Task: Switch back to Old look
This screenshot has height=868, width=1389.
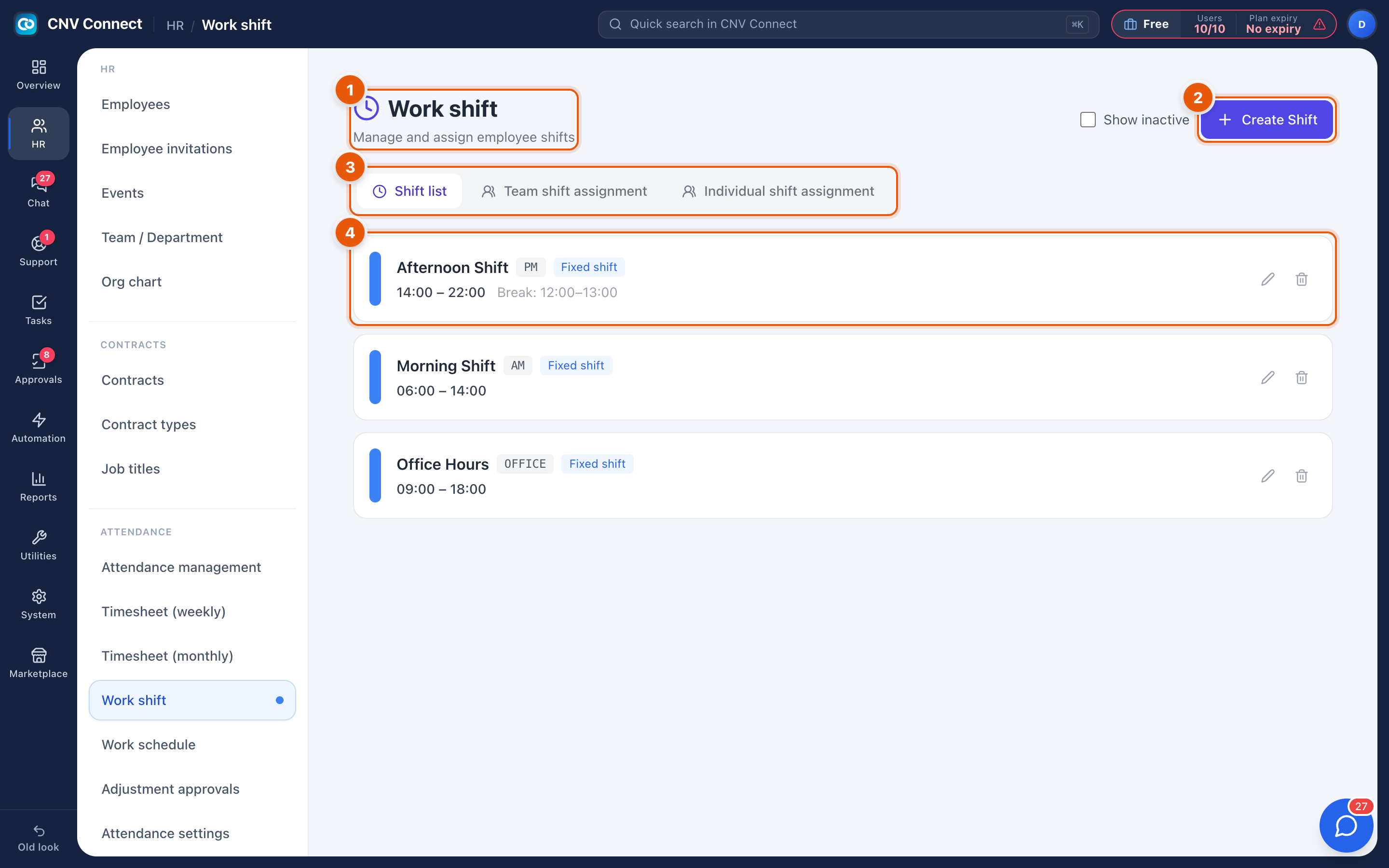Action: click(x=39, y=838)
